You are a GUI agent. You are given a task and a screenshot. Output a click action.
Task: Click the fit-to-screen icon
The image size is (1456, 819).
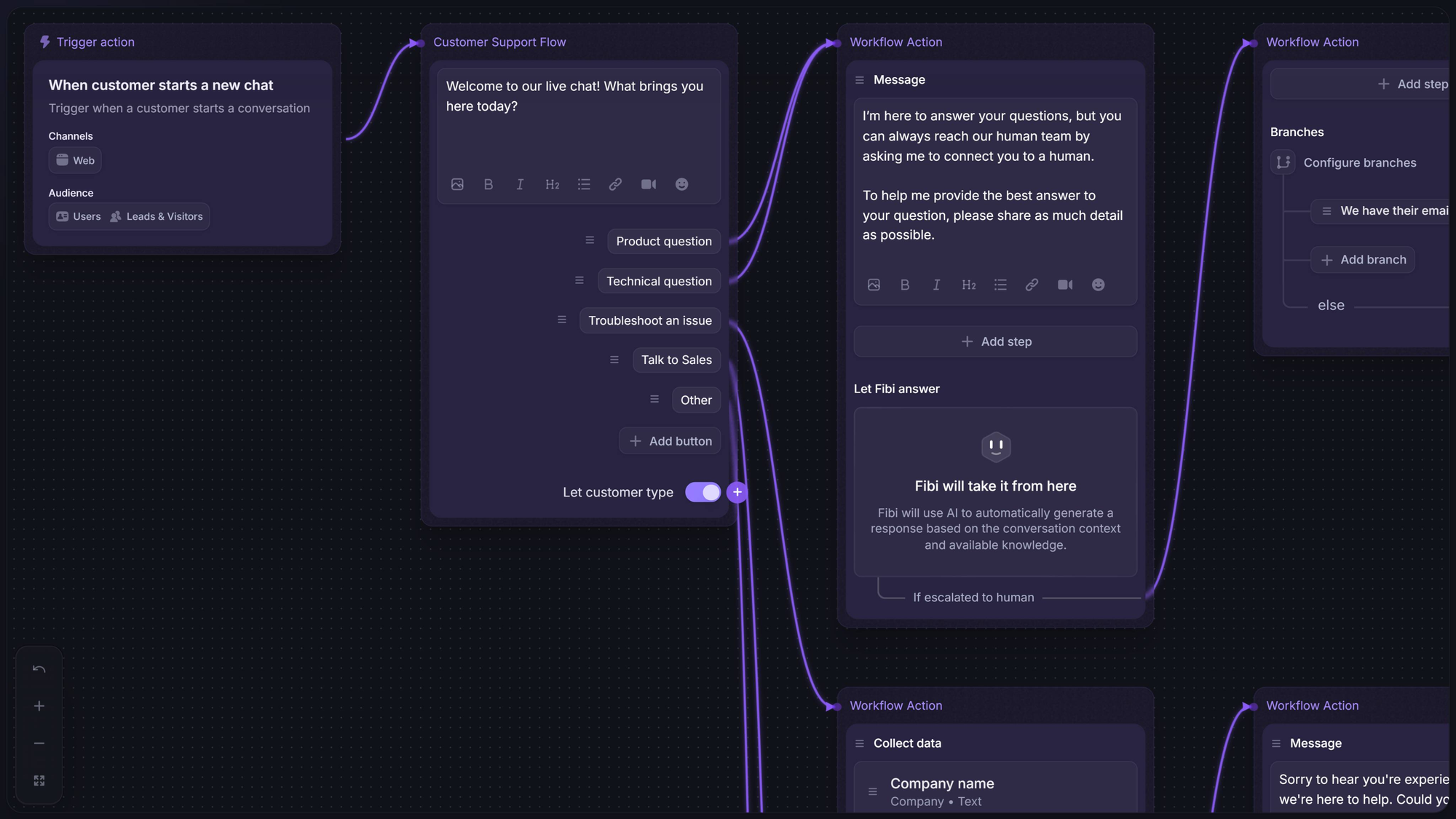pyautogui.click(x=39, y=780)
